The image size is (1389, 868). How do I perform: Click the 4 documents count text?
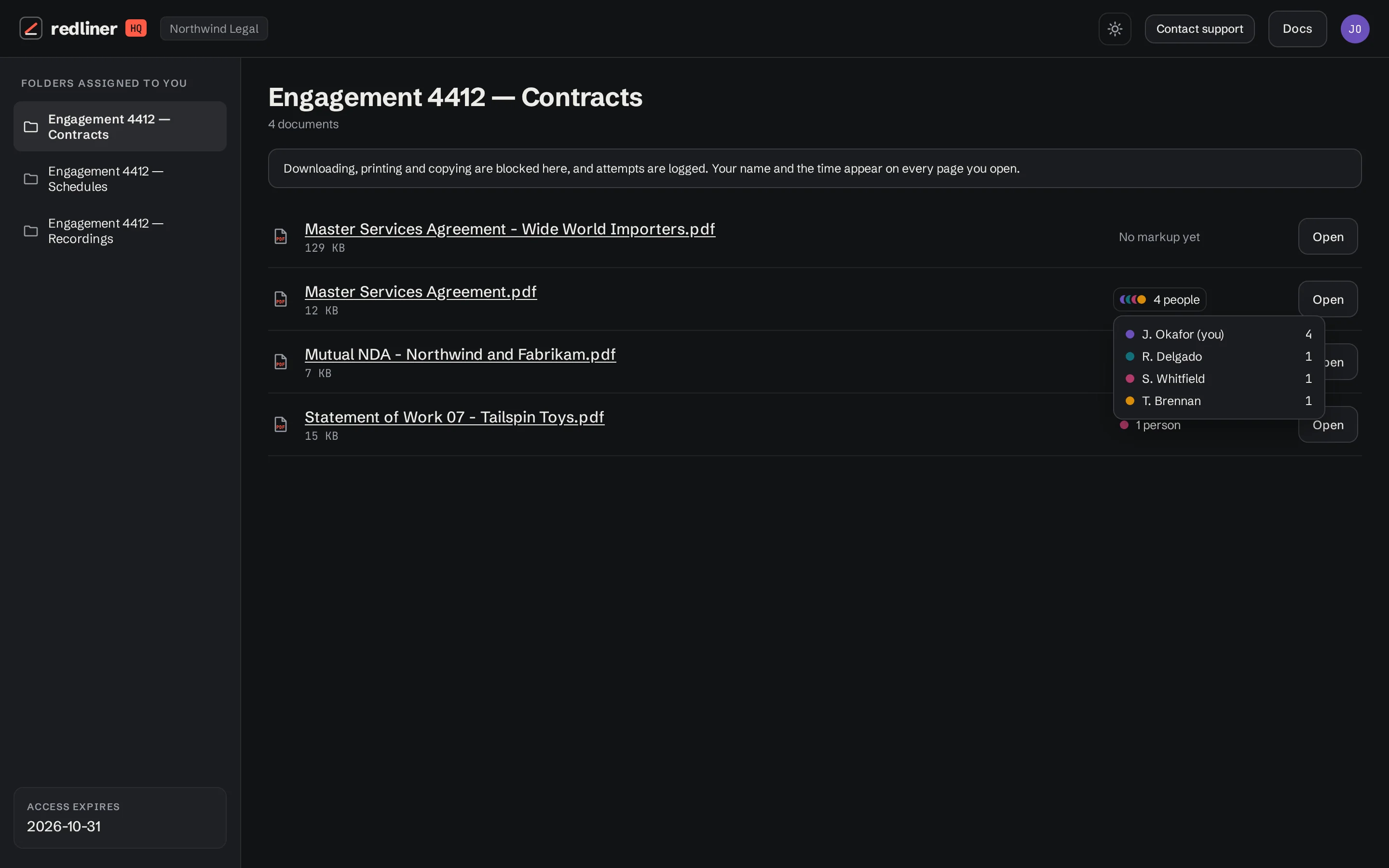coord(303,124)
